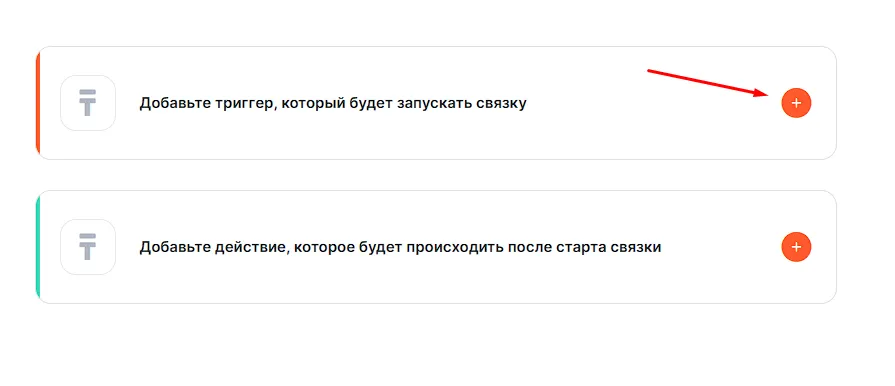Viewport: 895px width, 386px height.
Task: Tap the gray T-shaped icon beside 'Добавьте триггер'
Action: 88,103
